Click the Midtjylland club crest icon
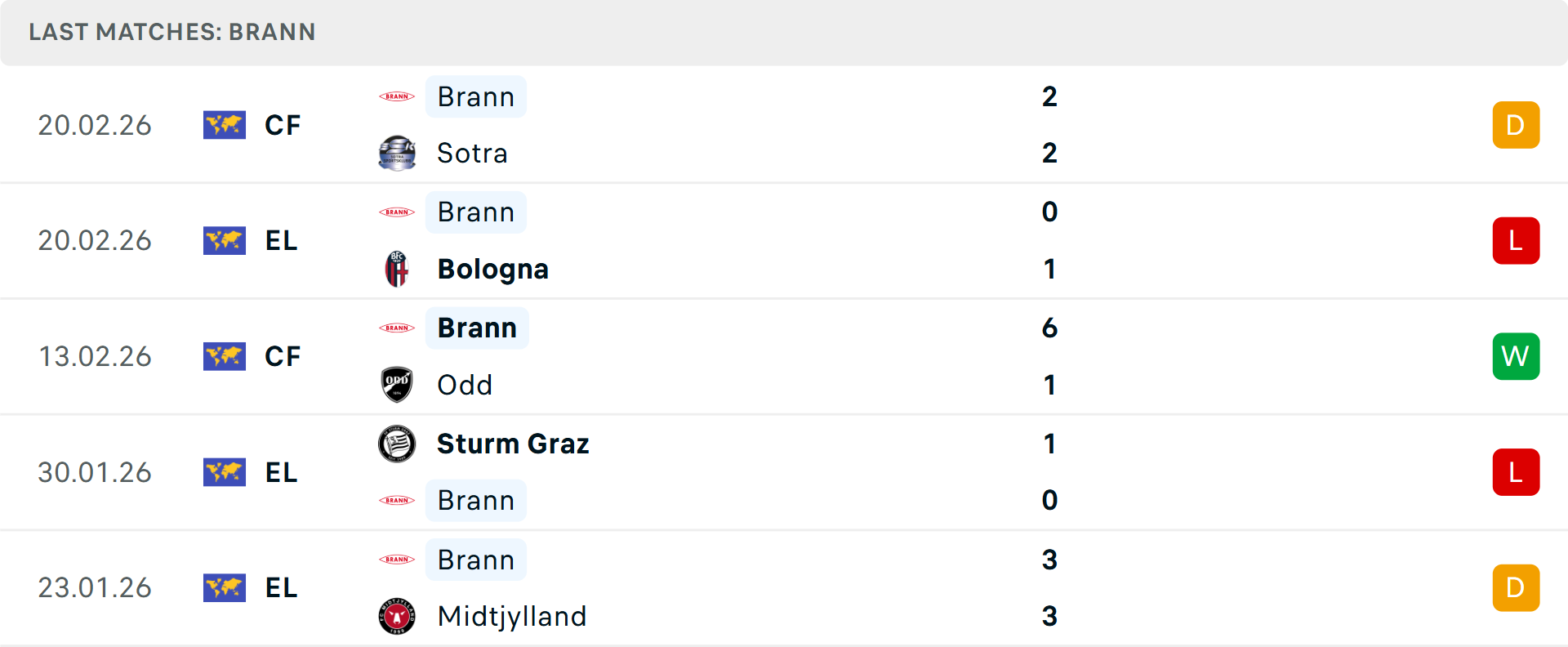The height and width of the screenshot is (647, 1568). tap(397, 616)
